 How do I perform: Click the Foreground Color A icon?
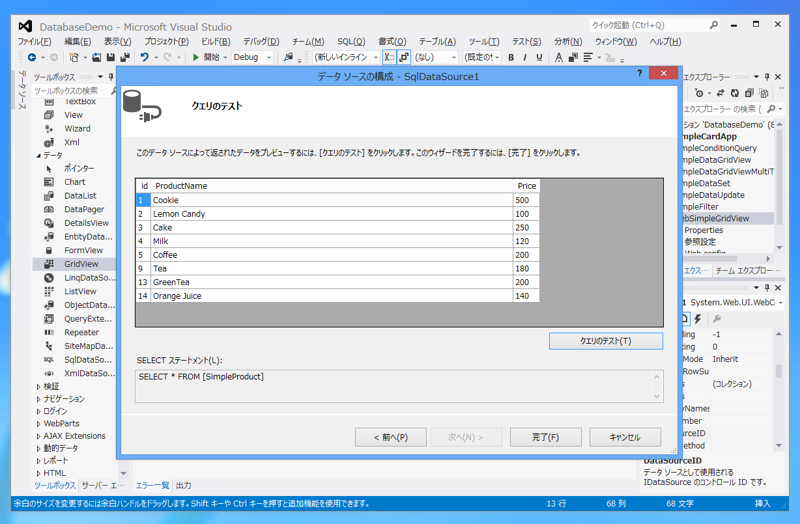559,58
